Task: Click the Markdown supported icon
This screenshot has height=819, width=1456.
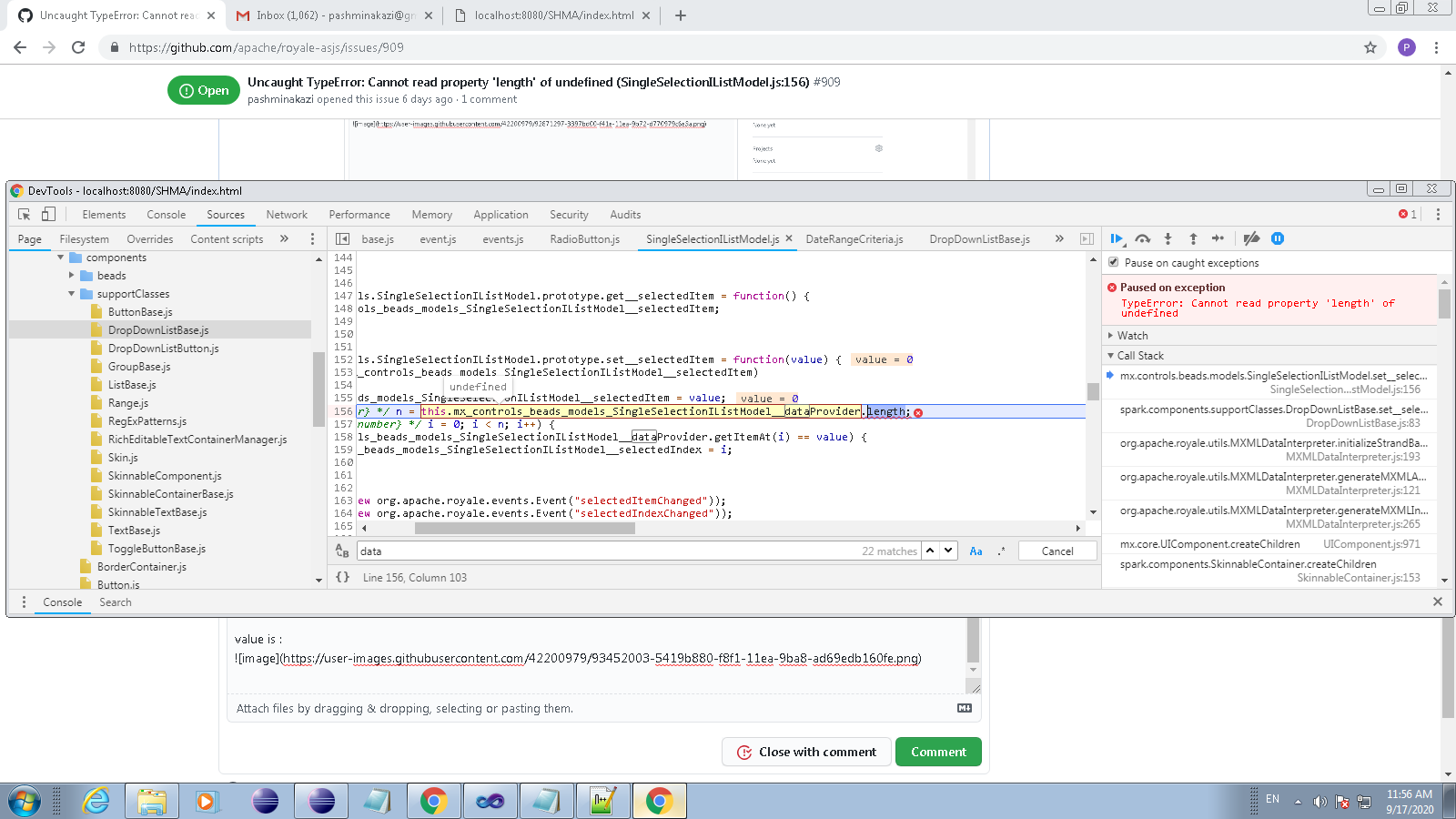Action: [965, 708]
